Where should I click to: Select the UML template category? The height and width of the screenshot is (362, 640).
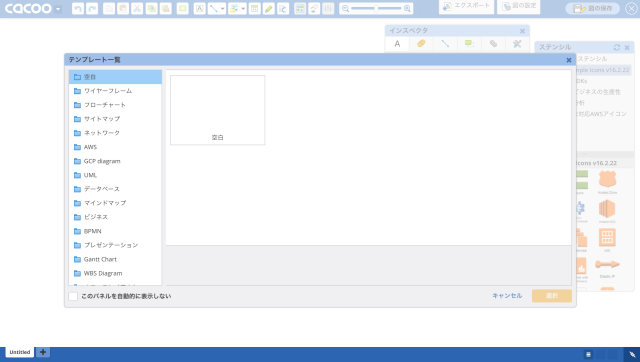pyautogui.click(x=116, y=175)
